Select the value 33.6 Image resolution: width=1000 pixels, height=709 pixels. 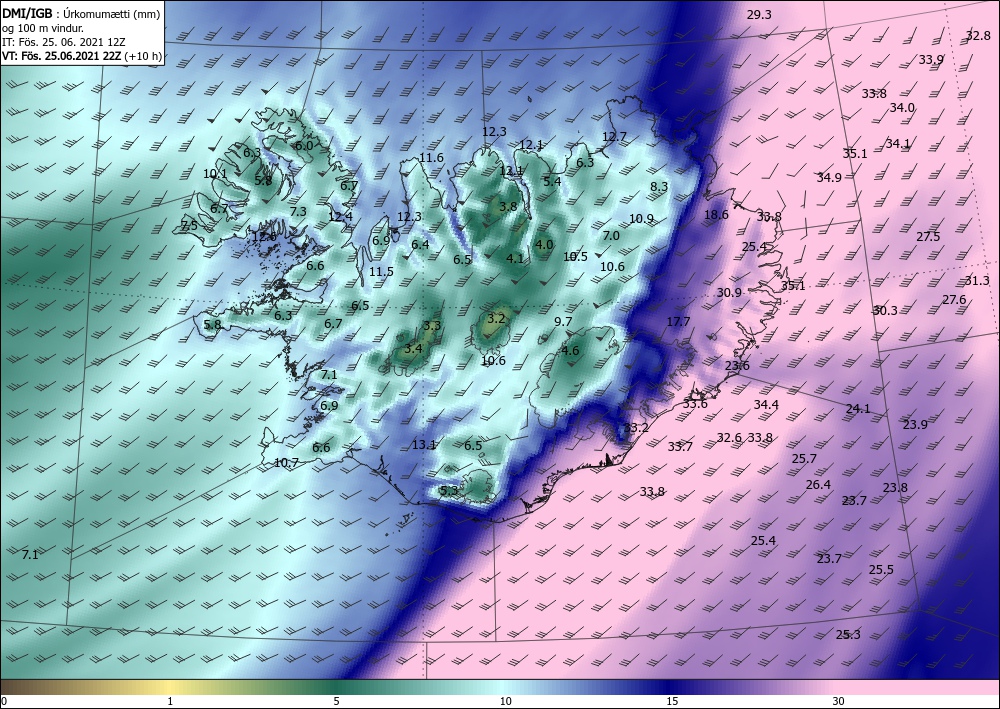(x=695, y=404)
